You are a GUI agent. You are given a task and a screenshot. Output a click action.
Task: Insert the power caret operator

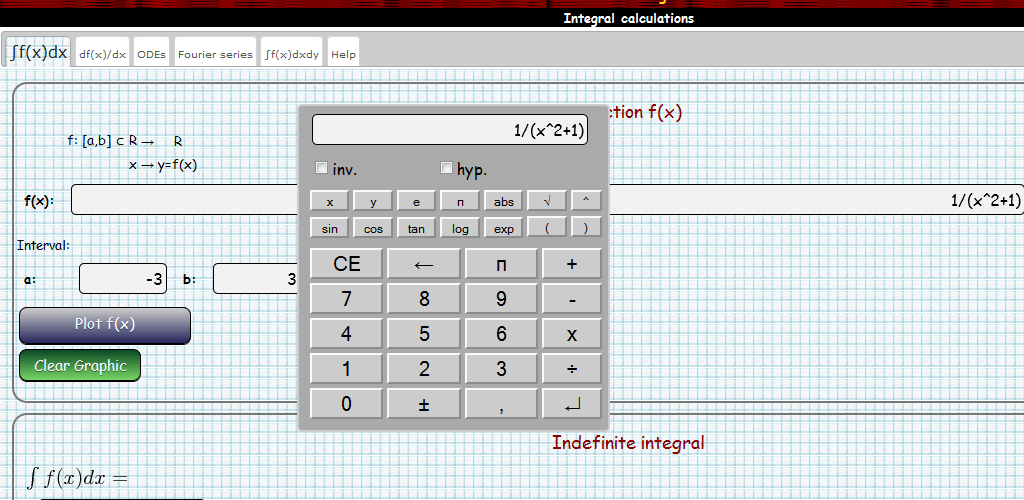(586, 202)
